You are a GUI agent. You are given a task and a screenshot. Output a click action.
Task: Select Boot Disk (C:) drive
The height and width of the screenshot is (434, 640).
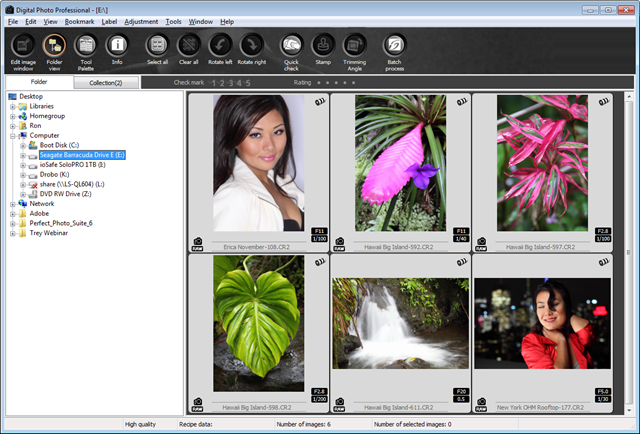click(59, 145)
